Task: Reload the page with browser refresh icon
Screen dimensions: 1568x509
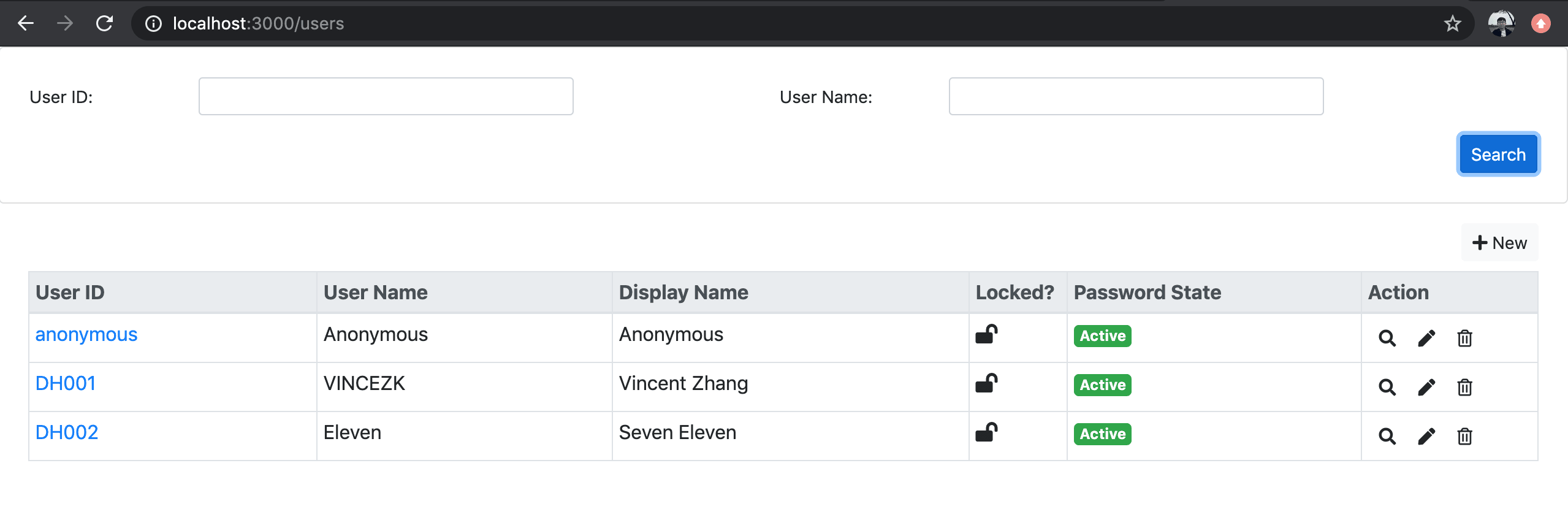Action: click(x=105, y=23)
